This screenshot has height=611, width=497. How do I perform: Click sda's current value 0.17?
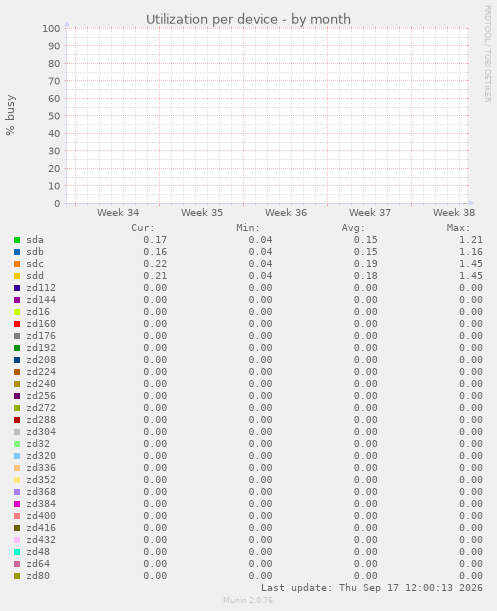[x=155, y=240]
